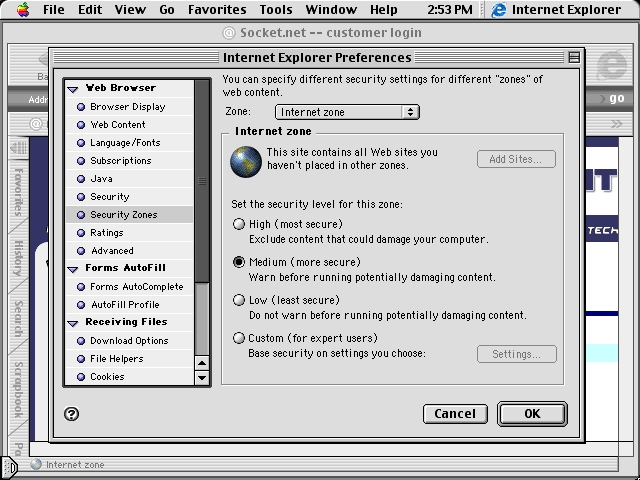
Task: Click the Cancel button
Action: click(x=455, y=414)
